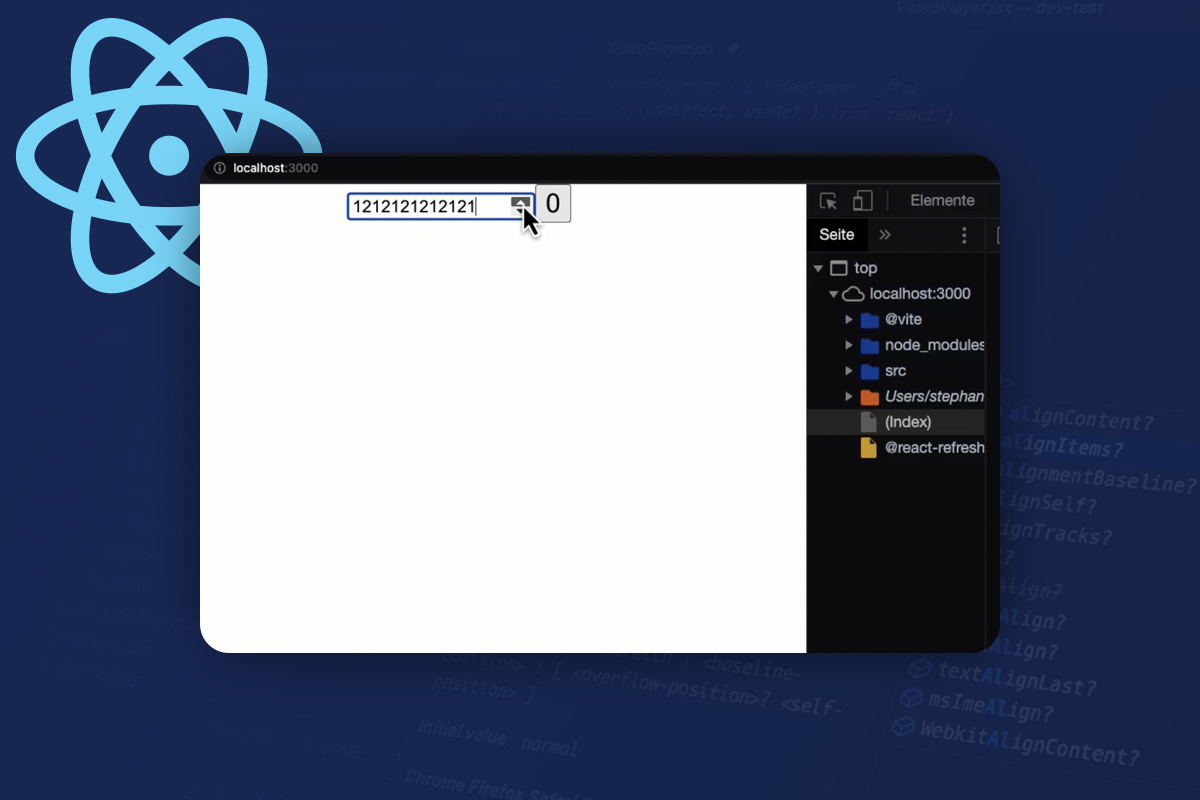This screenshot has height=800, width=1200.
Task: Focus the number input containing 1212121212121
Action: pyautogui.click(x=441, y=207)
